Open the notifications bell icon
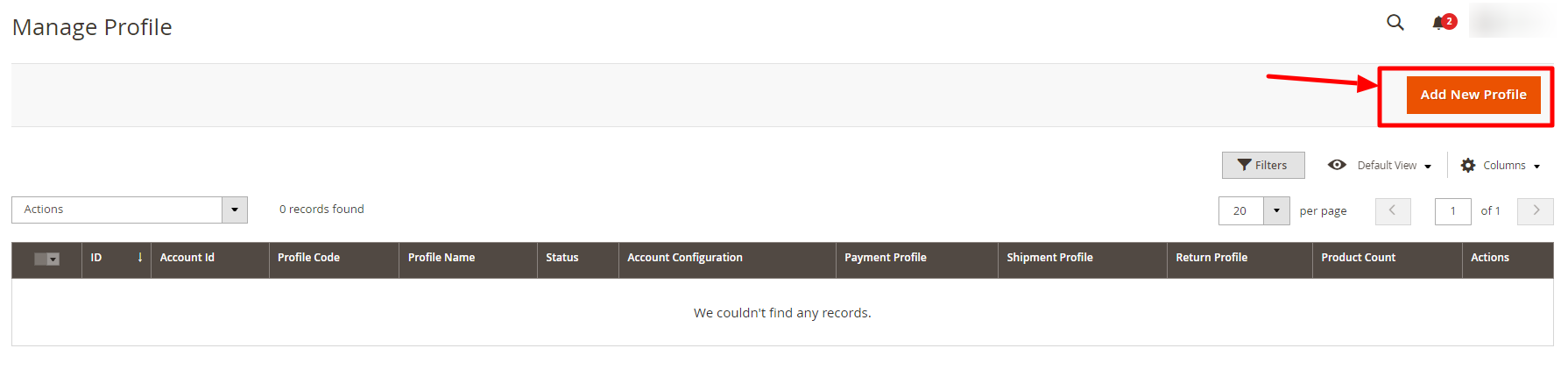The height and width of the screenshot is (384, 1568). click(1438, 23)
